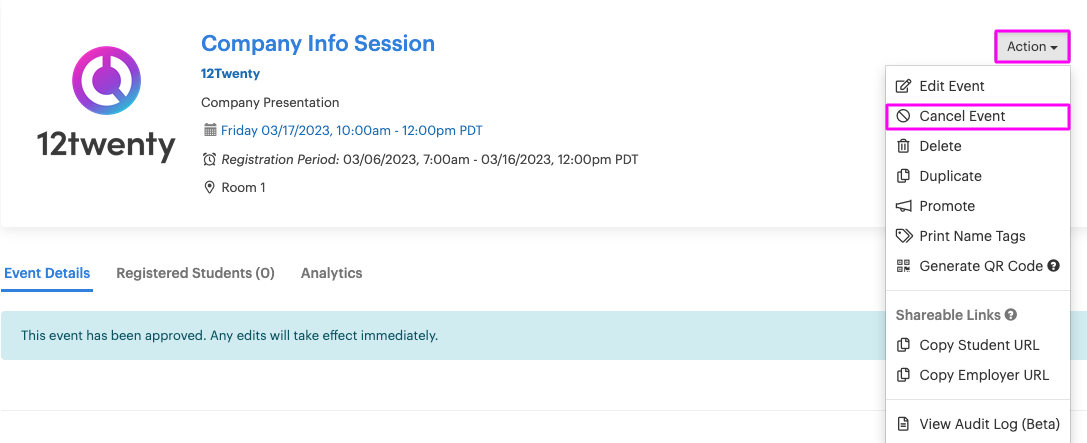
Task: Click the Print Name Tags tag icon
Action: coord(903,236)
